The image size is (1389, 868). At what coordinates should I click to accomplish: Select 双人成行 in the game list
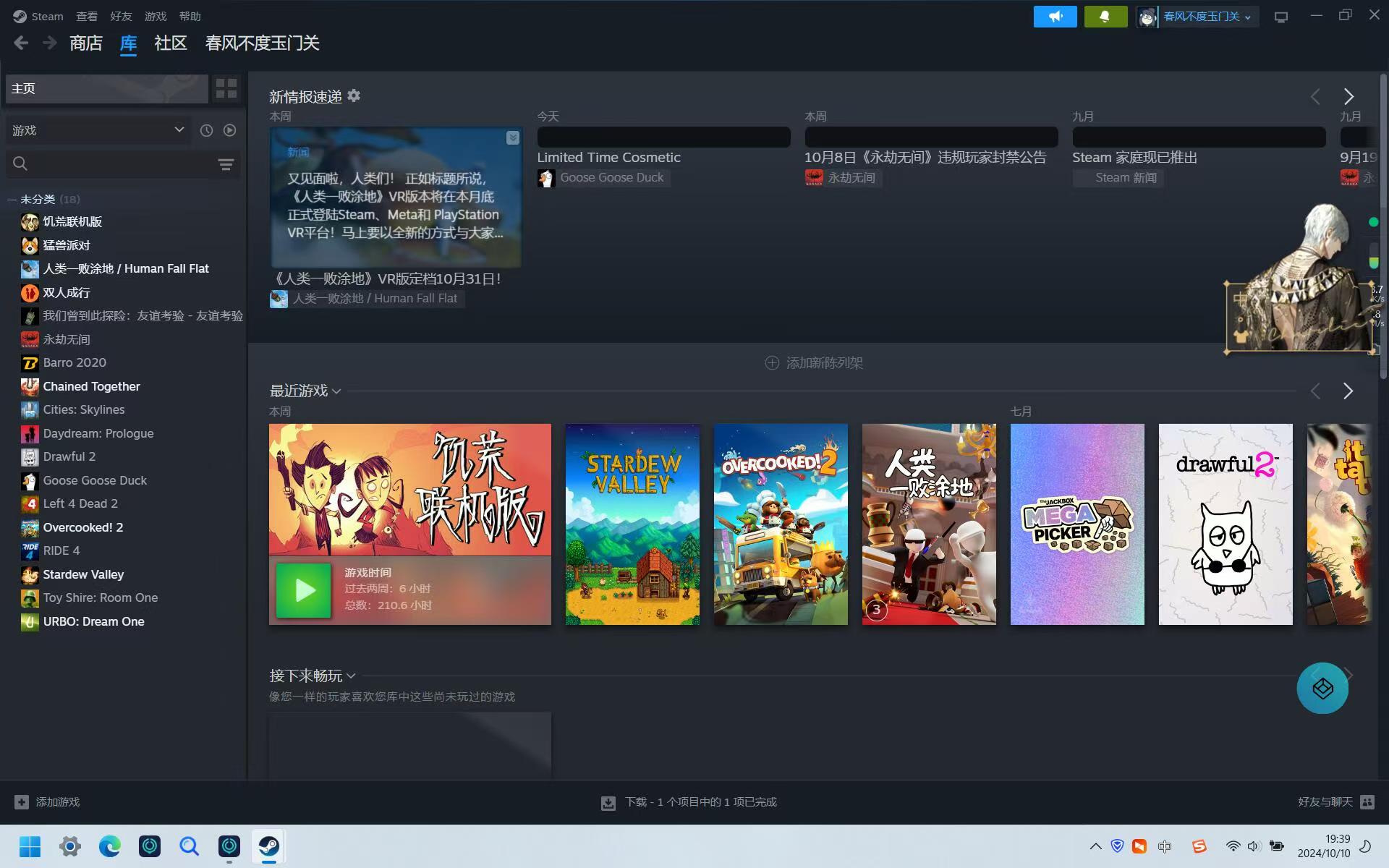tap(67, 293)
